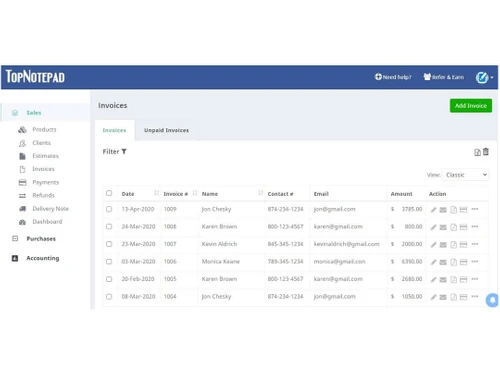Screen dimensions: 500x375
Task: Open PDF icon for invoice 1004
Action: [x=454, y=297]
